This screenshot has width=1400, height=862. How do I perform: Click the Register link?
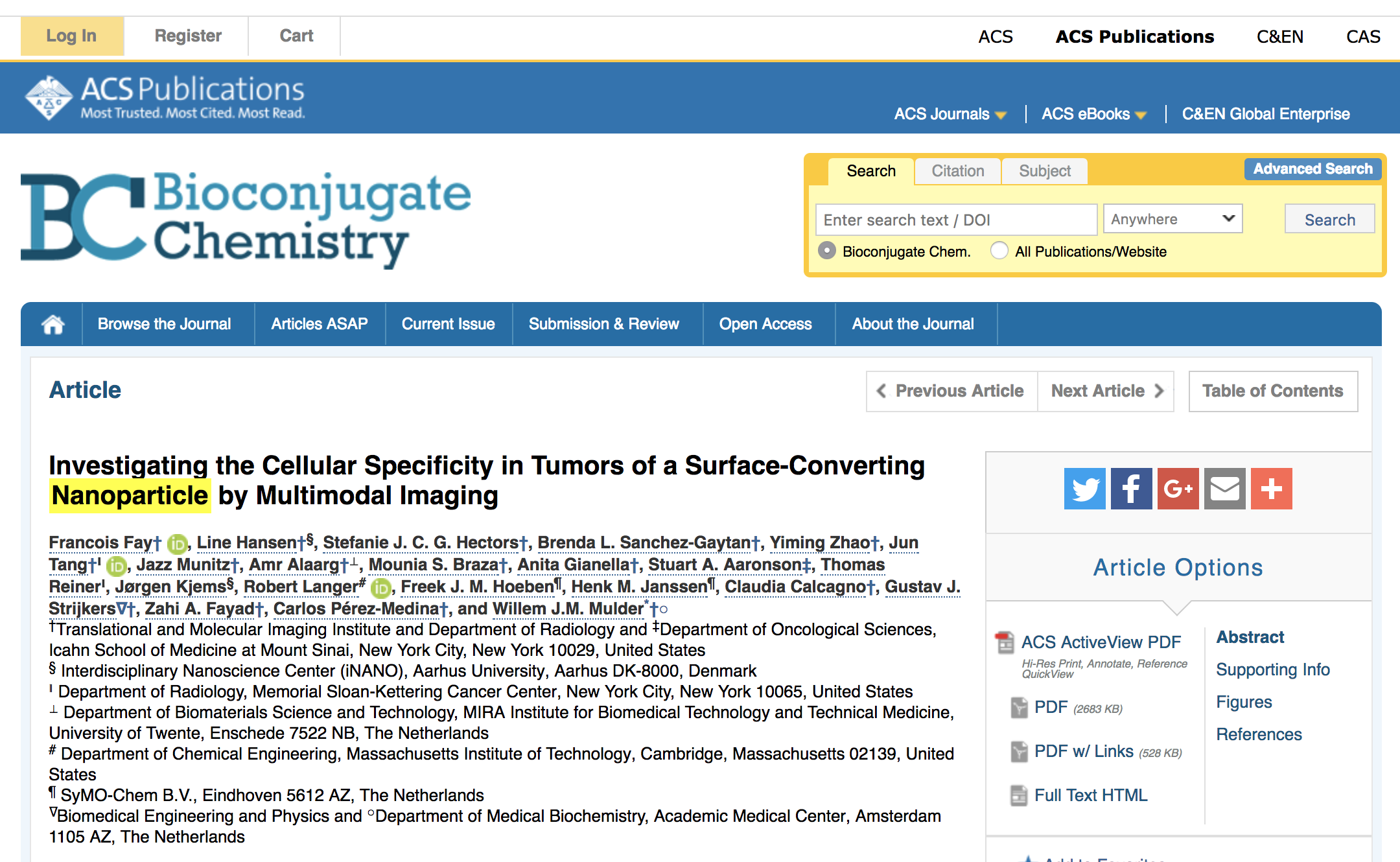point(188,36)
